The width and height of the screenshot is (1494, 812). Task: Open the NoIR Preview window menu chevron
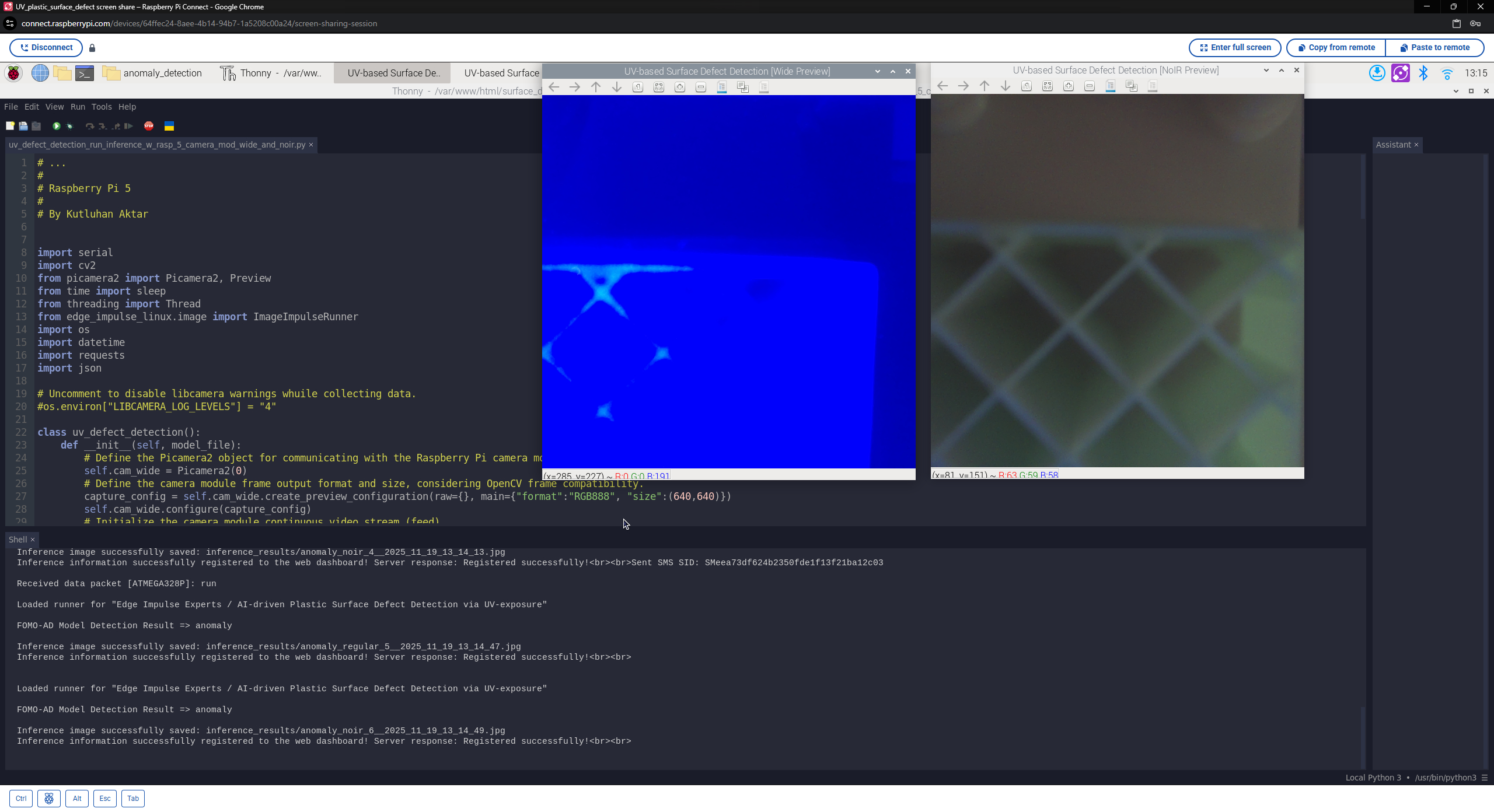click(1265, 70)
